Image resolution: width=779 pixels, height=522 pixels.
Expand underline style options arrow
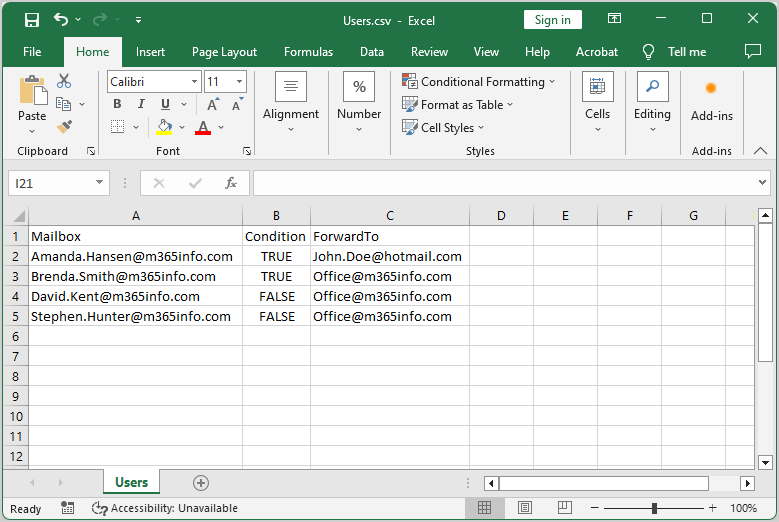(x=184, y=104)
